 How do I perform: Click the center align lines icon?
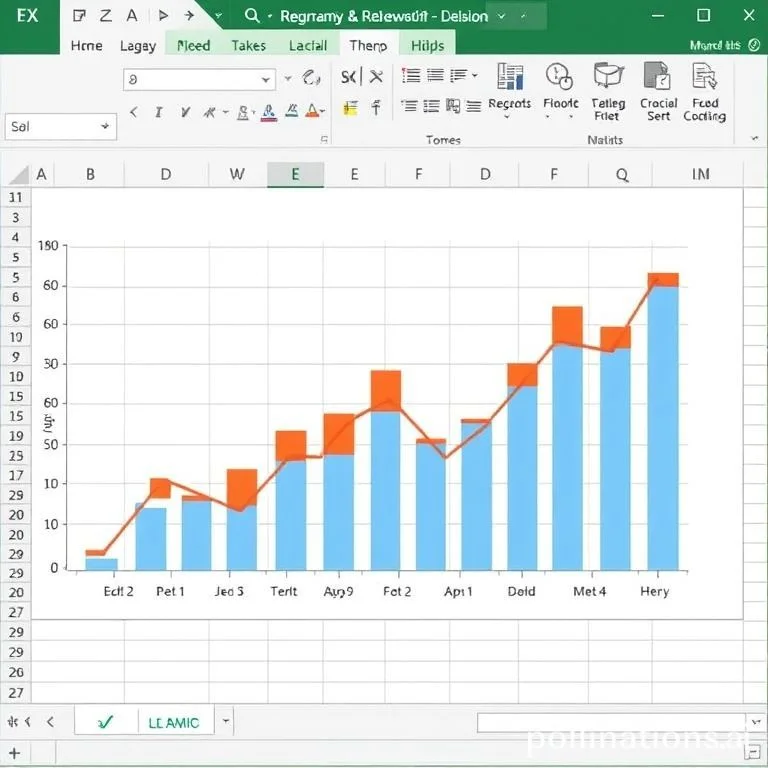[x=435, y=75]
